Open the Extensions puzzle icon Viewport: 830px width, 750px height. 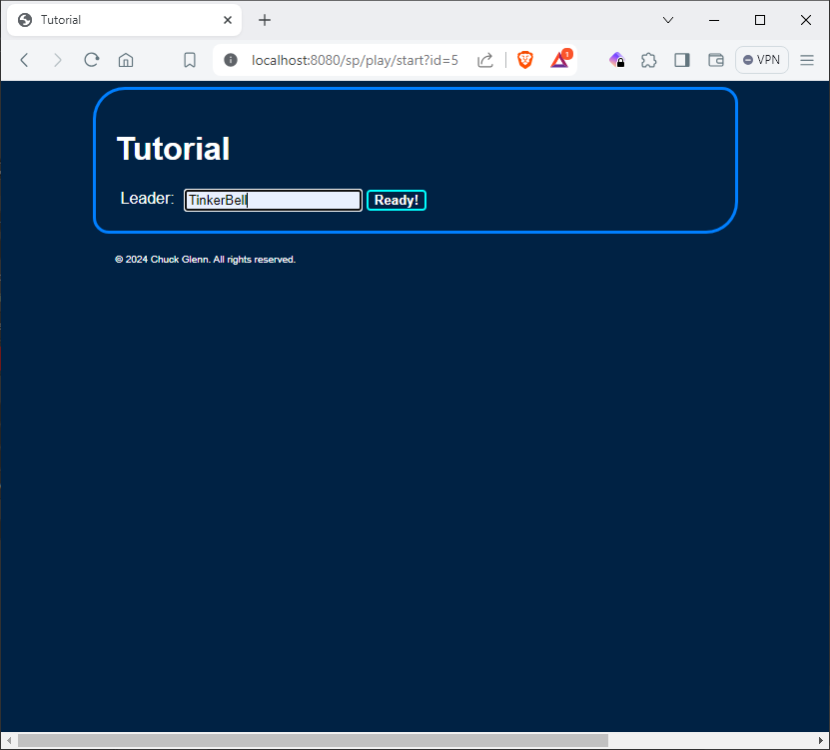click(x=649, y=60)
